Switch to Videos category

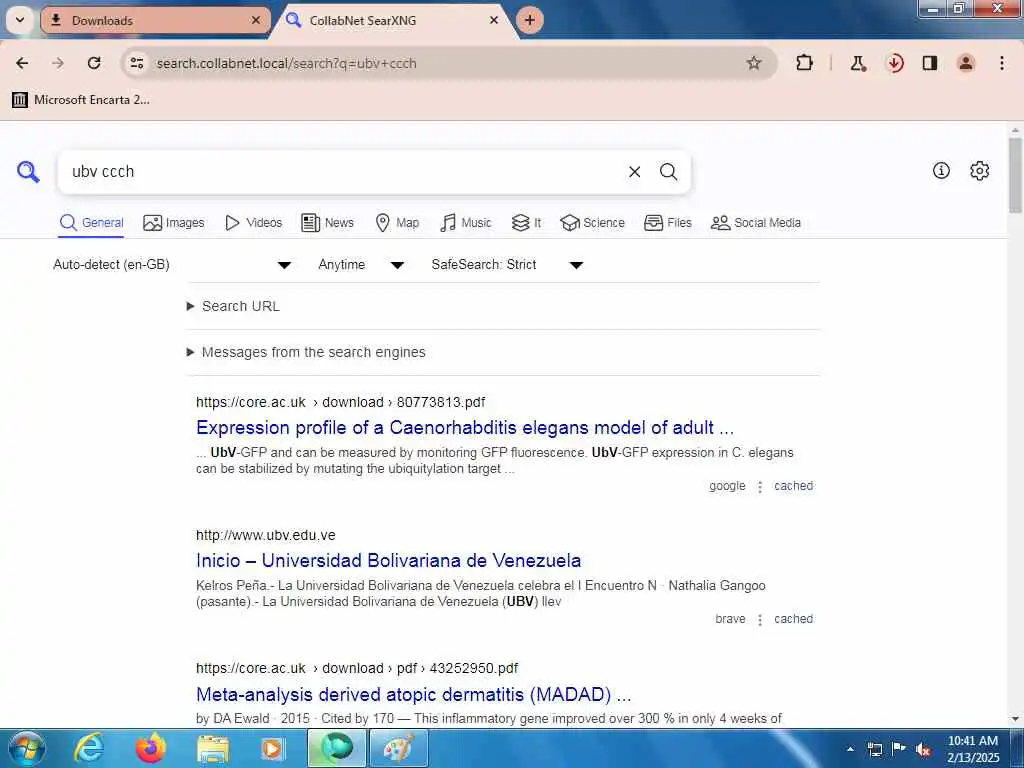coord(253,223)
